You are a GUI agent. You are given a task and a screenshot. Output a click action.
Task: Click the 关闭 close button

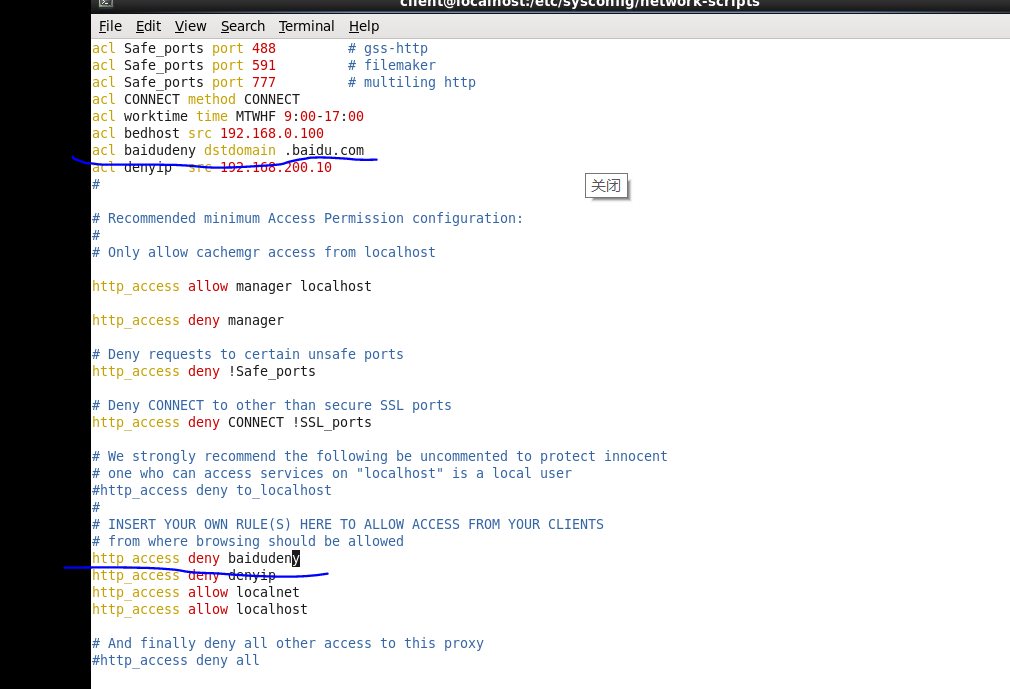tap(606, 186)
